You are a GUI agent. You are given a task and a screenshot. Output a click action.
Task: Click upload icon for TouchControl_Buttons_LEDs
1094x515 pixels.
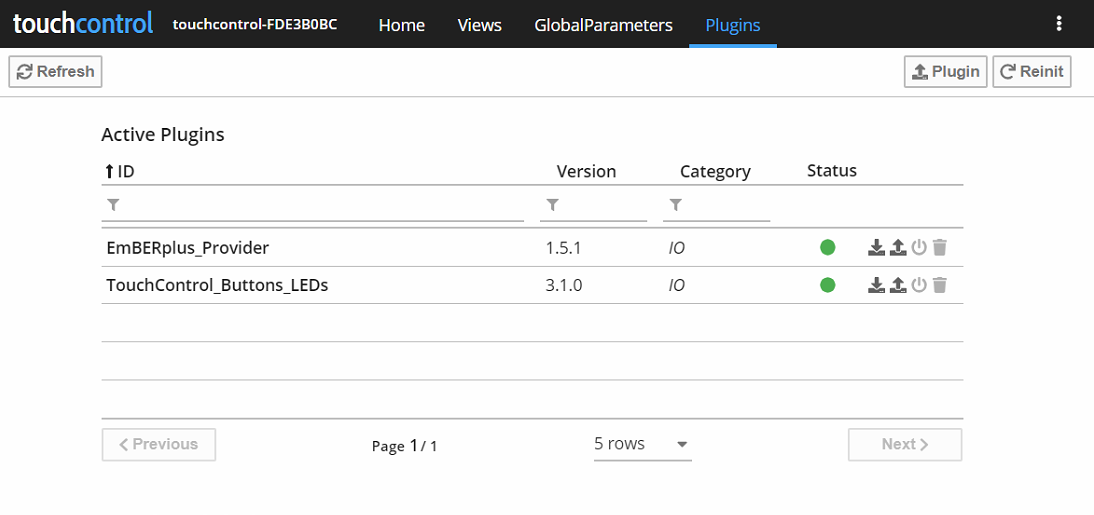[x=897, y=285]
